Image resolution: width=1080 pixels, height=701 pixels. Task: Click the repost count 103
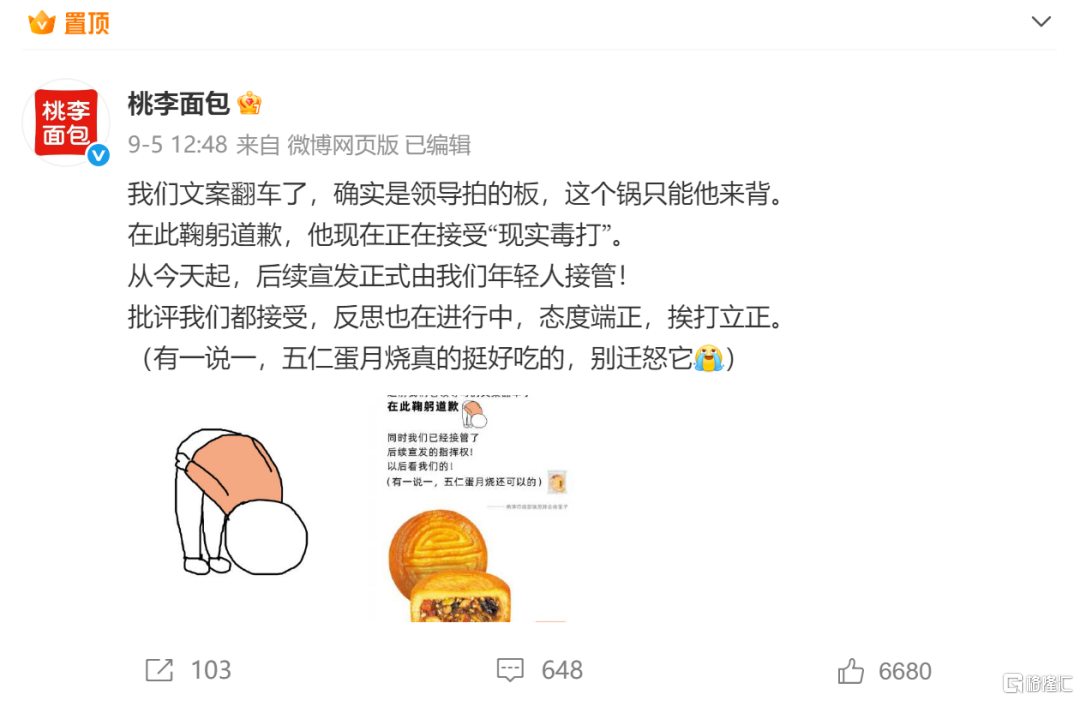[x=211, y=670]
